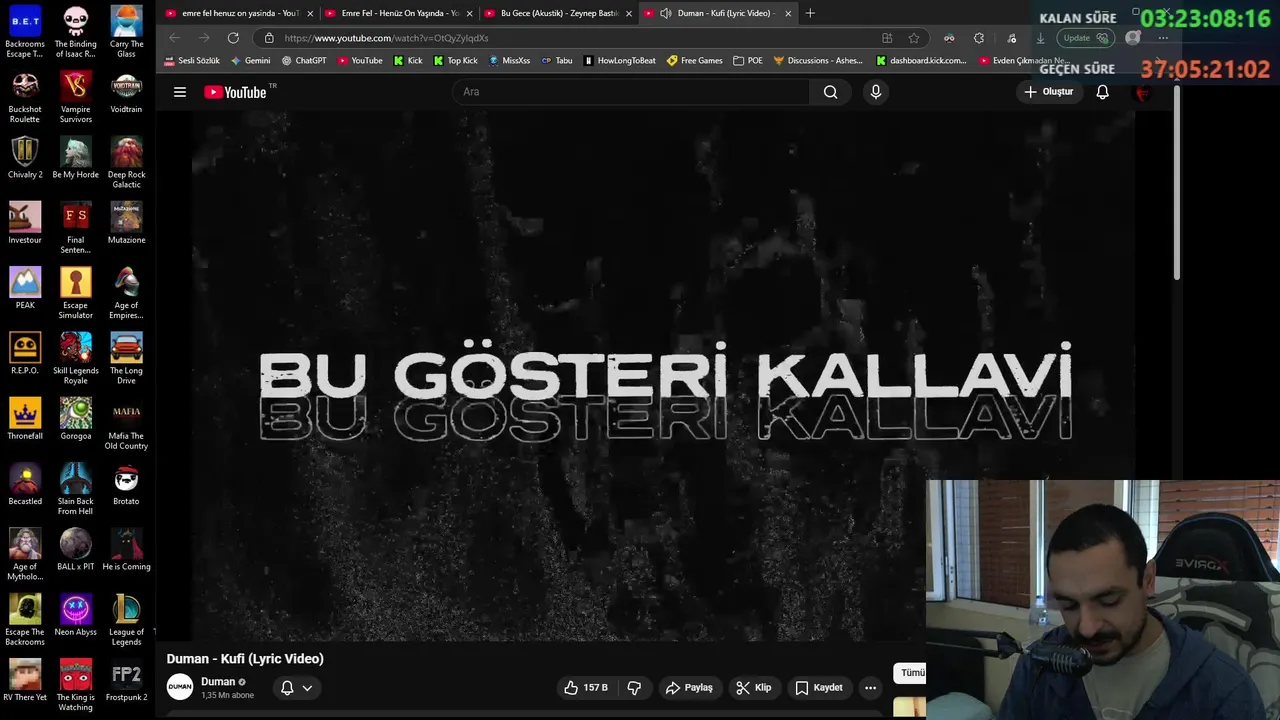Open the Thronefall desktop icon
This screenshot has height=720, width=1280.
point(25,419)
